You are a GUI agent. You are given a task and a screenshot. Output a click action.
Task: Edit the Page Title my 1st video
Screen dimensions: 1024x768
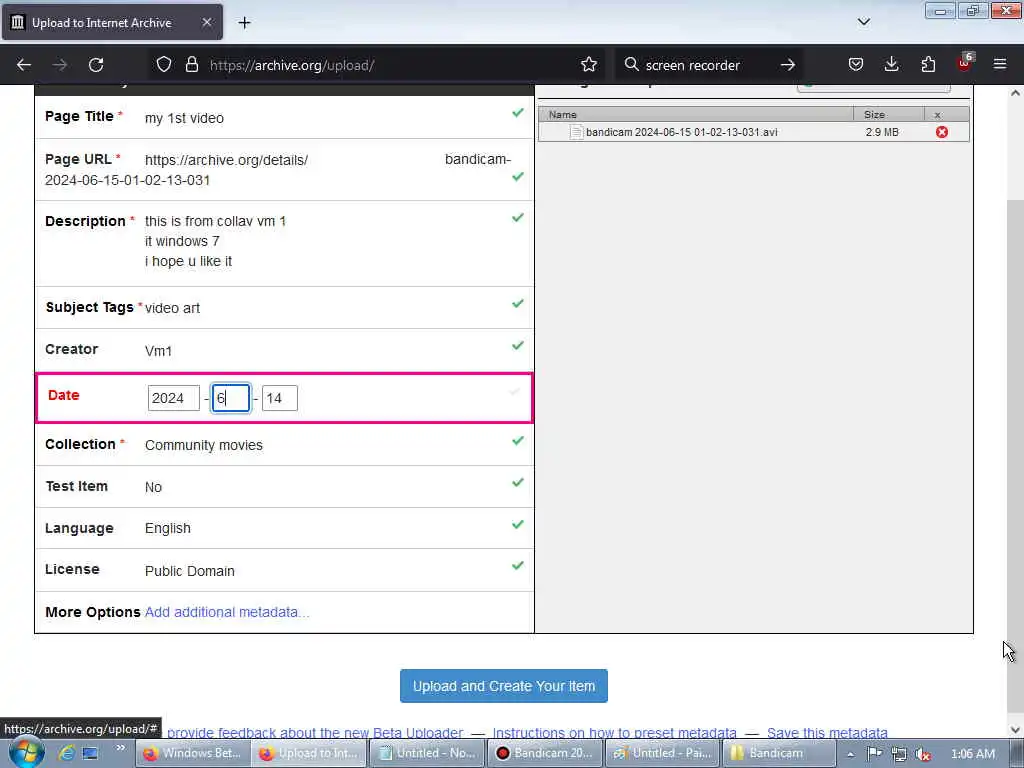[184, 118]
